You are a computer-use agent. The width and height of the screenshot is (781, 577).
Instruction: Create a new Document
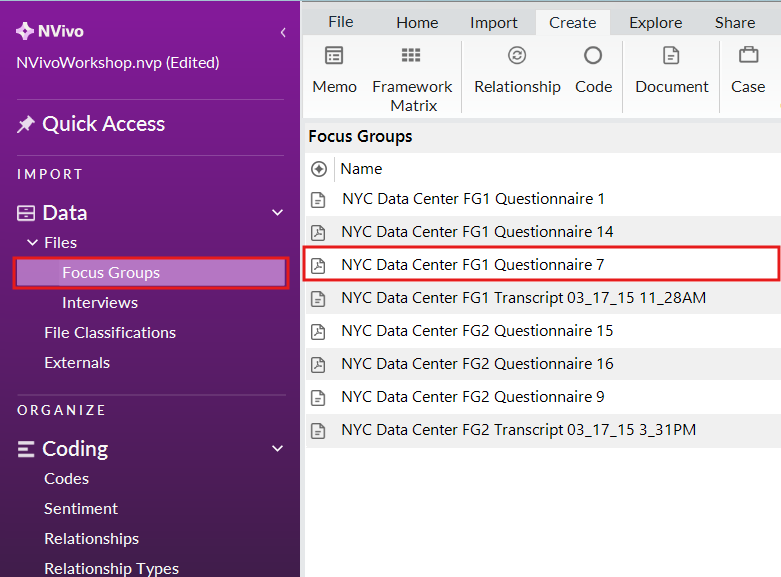[671, 70]
